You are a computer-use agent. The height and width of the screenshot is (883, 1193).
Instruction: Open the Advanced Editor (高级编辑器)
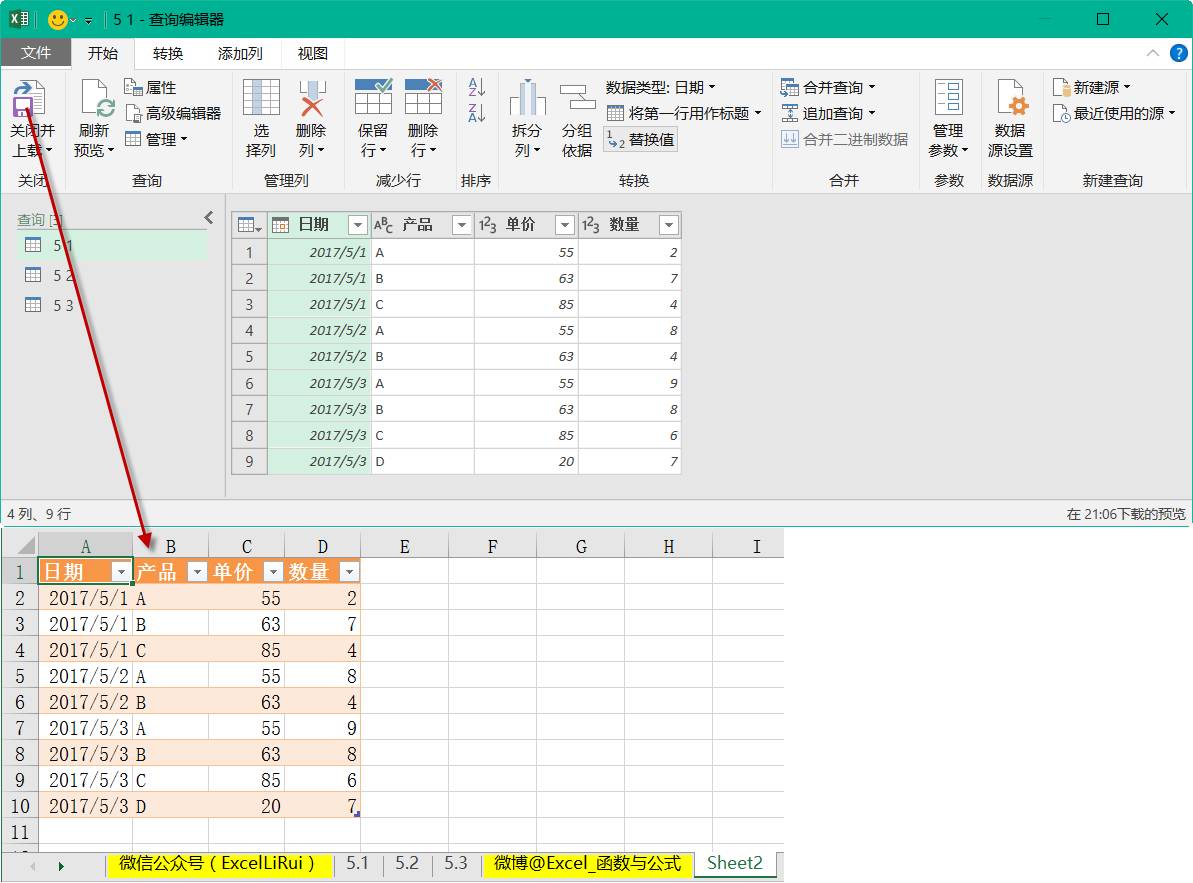(x=173, y=113)
